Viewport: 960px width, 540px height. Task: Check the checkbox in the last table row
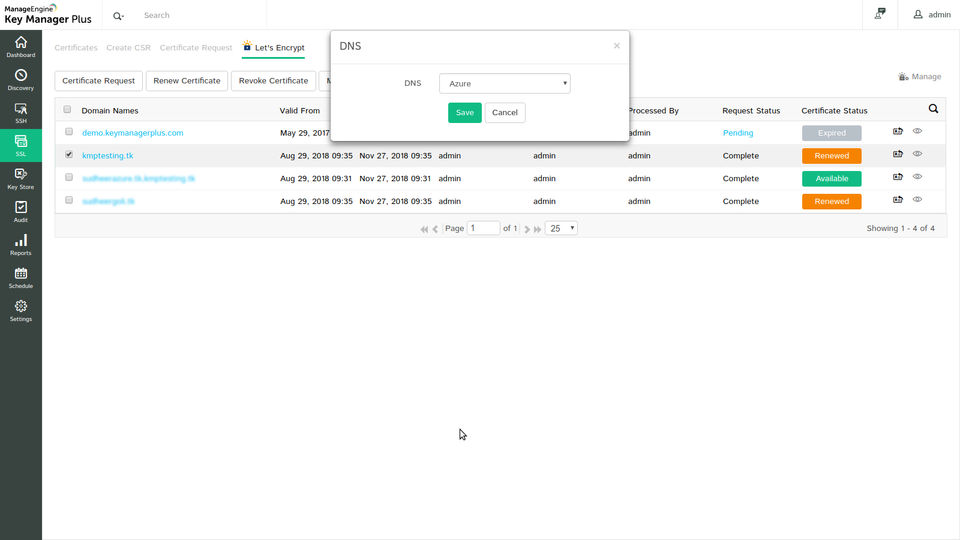69,200
